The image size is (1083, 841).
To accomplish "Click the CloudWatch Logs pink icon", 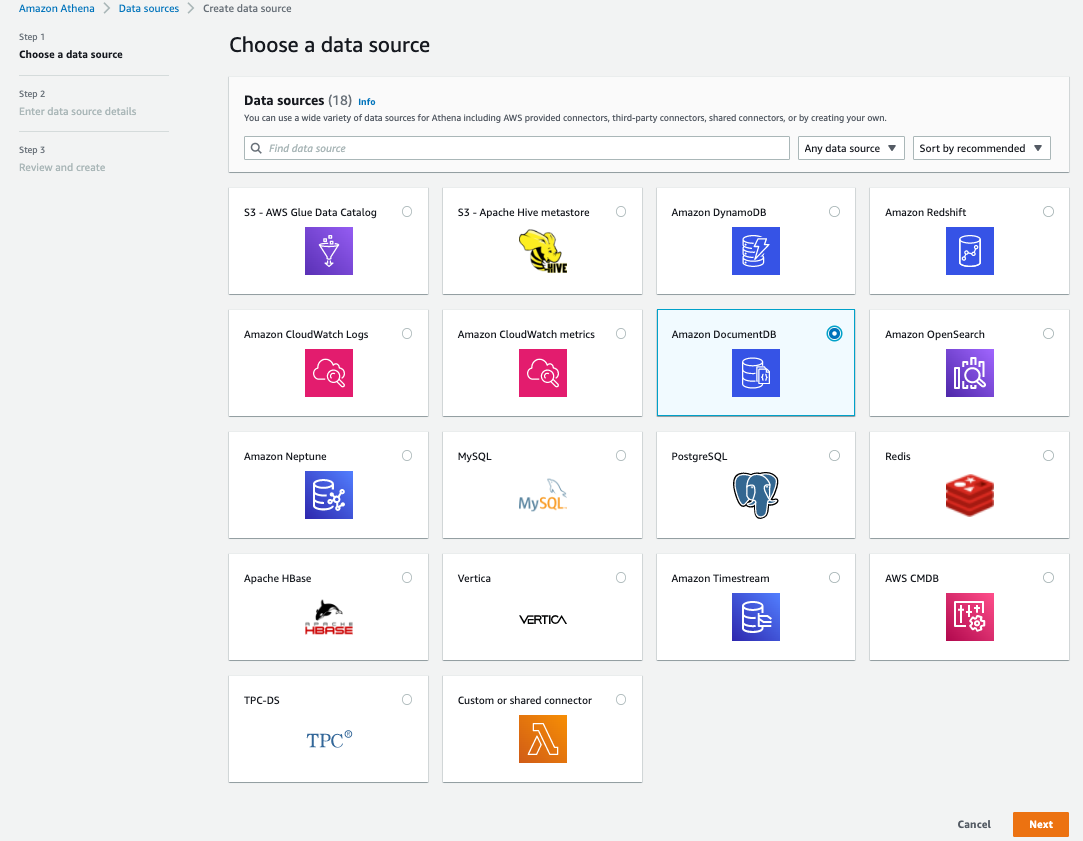I will tap(329, 373).
